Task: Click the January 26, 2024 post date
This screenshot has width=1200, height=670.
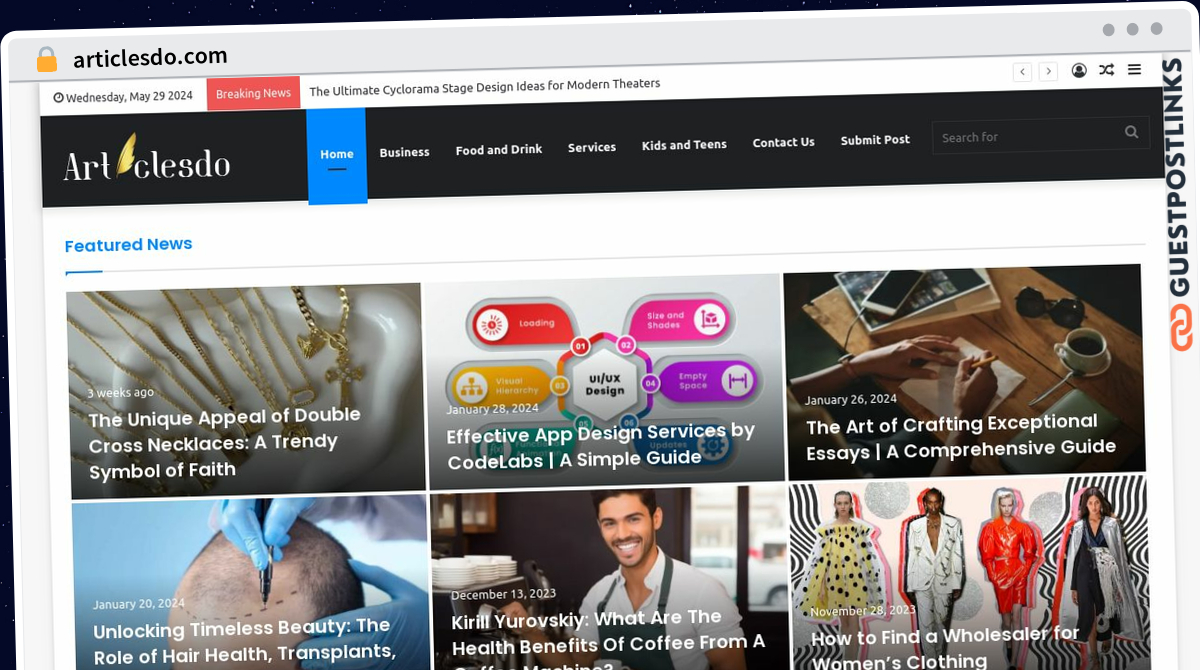Action: 851,399
